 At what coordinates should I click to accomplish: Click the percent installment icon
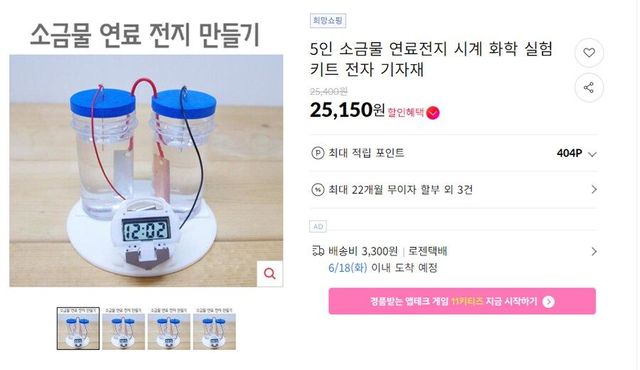[x=318, y=190]
